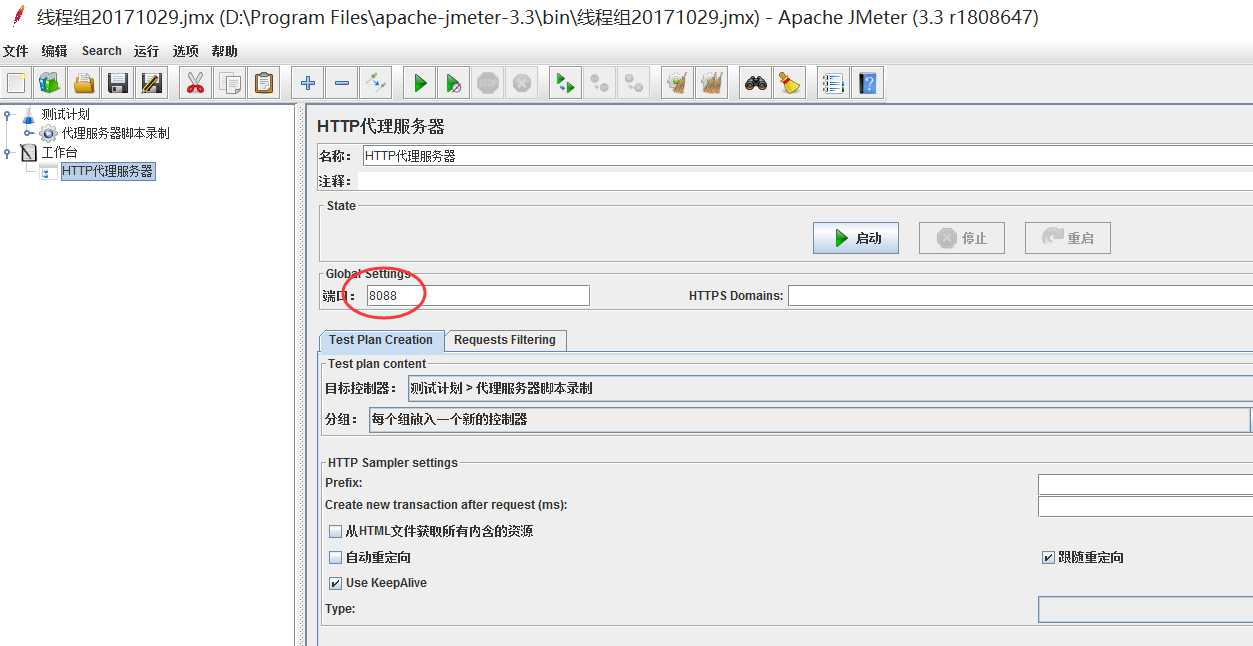1253x646 pixels.
Task: Enable the 自动重定向 checkbox
Action: pyautogui.click(x=335, y=557)
